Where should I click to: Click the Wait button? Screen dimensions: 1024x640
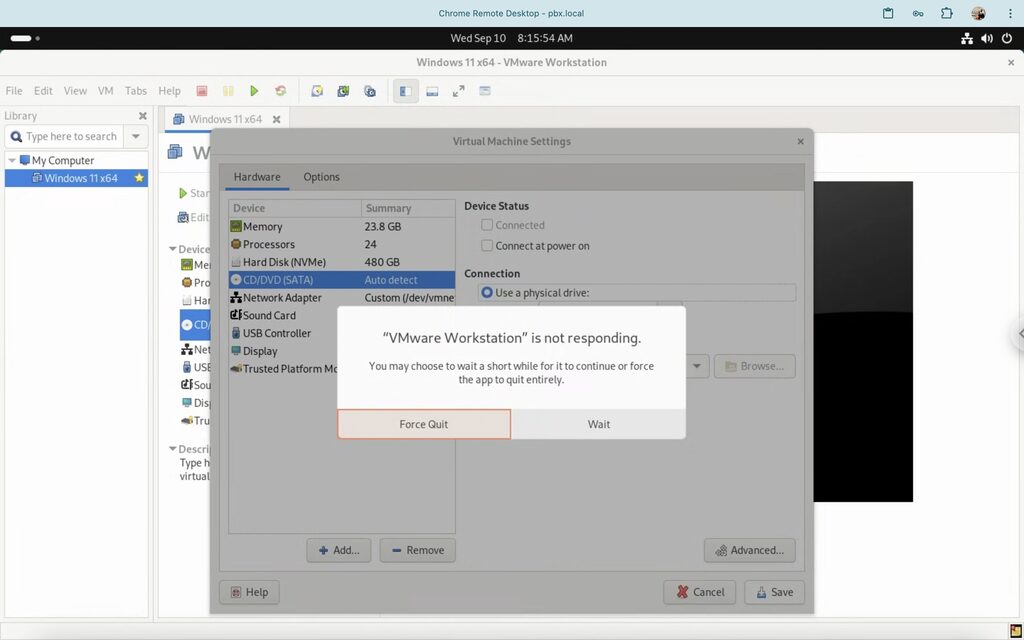[598, 424]
